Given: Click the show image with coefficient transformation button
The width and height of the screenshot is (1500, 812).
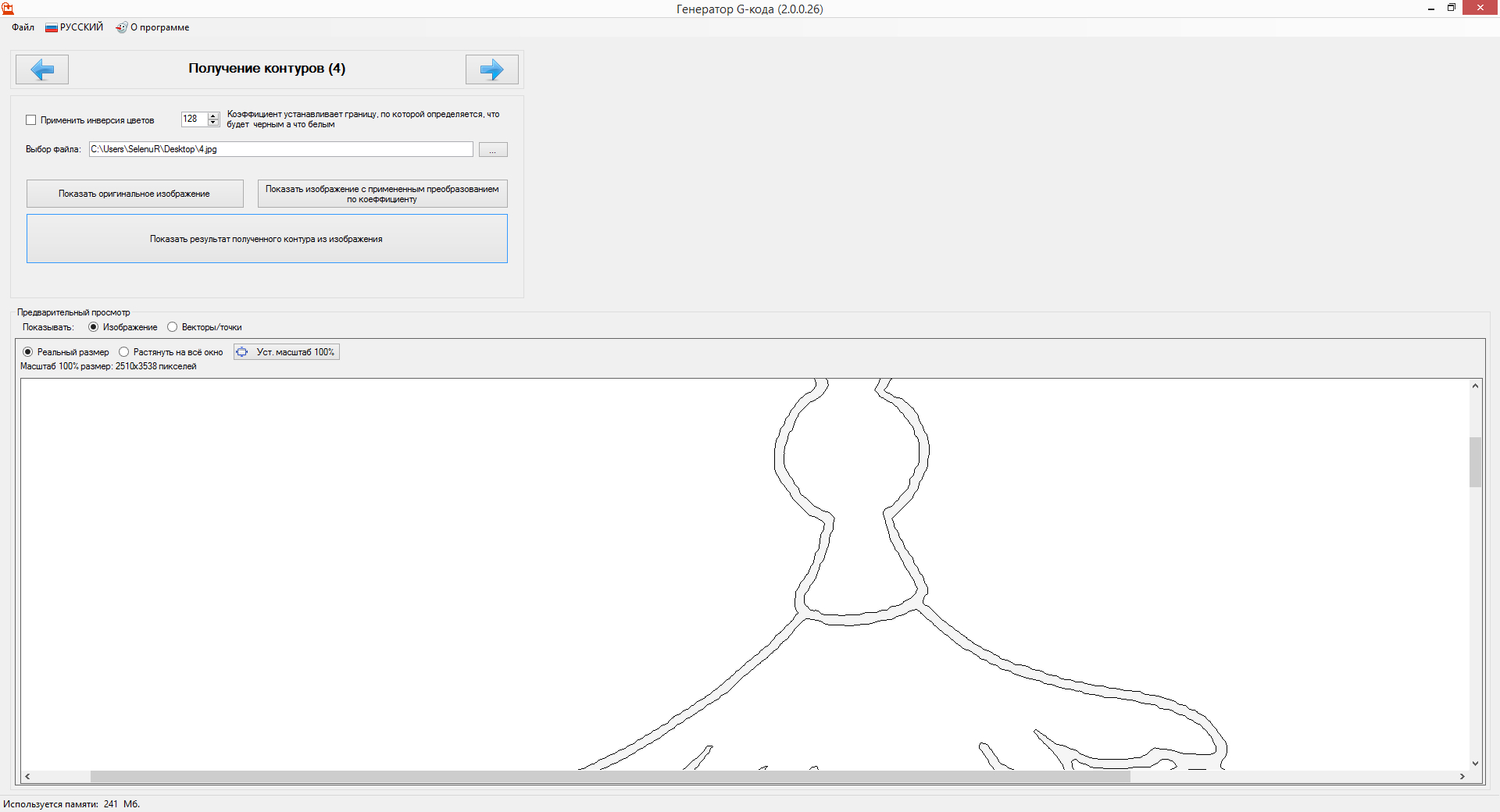Looking at the screenshot, I should (383, 194).
